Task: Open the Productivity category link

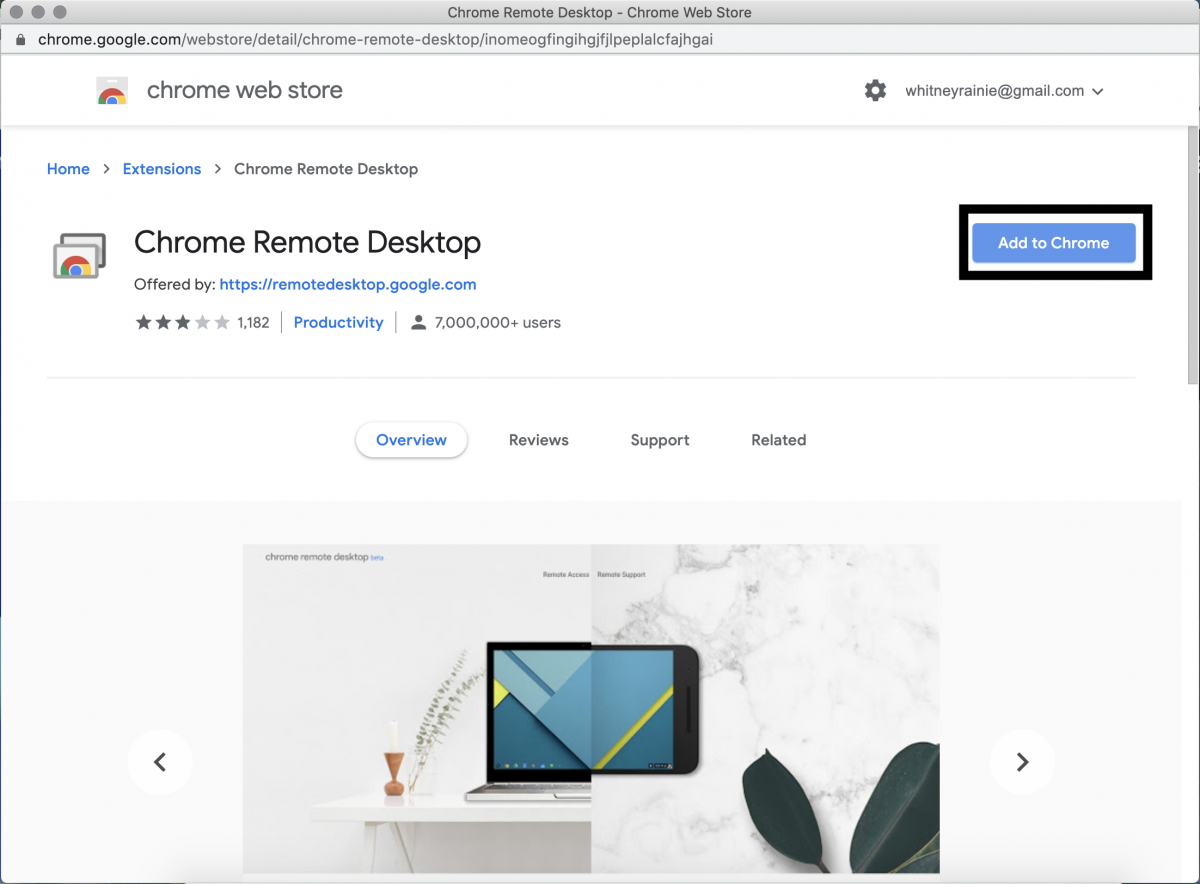Action: (338, 322)
